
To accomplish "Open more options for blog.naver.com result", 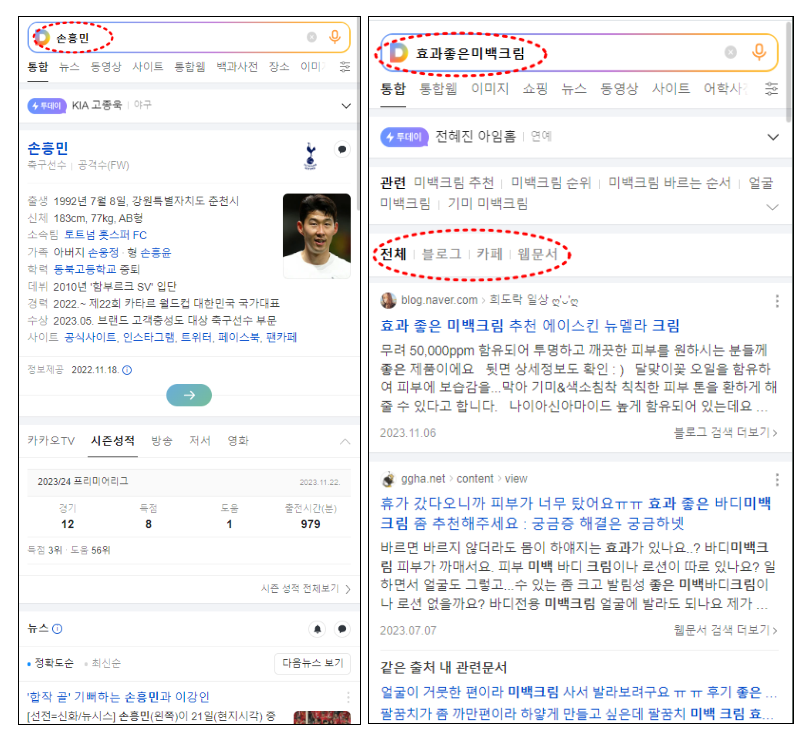I will tap(777, 301).
